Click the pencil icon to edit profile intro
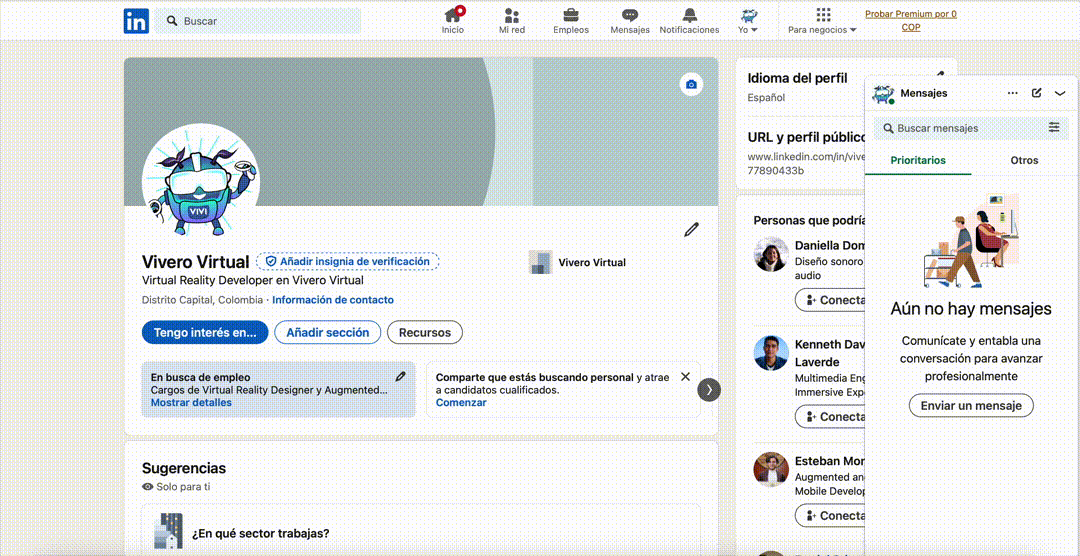 pyautogui.click(x=691, y=229)
